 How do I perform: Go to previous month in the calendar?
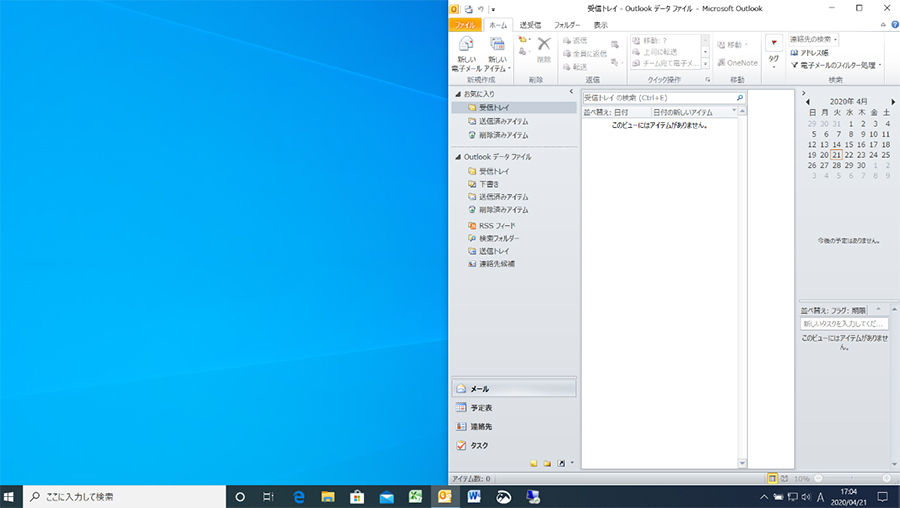(808, 102)
